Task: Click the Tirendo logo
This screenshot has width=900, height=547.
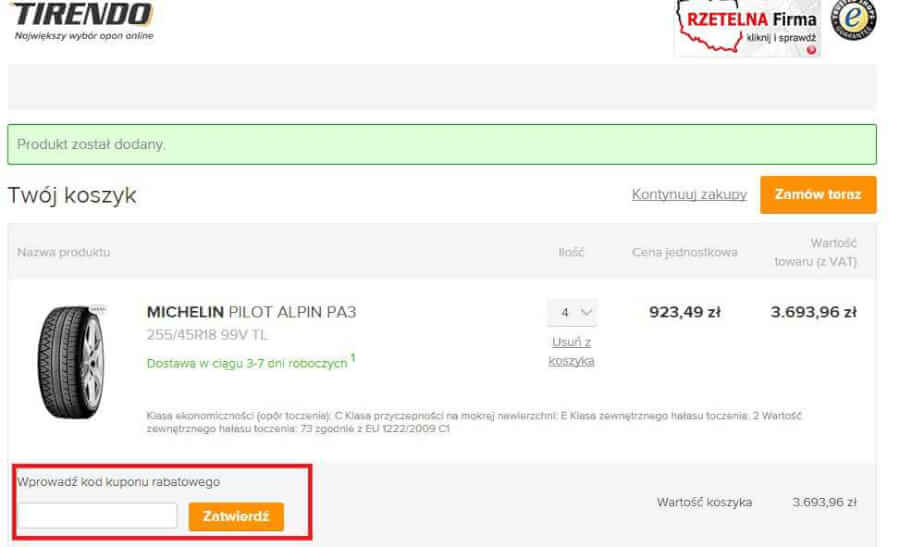Action: [x=84, y=21]
